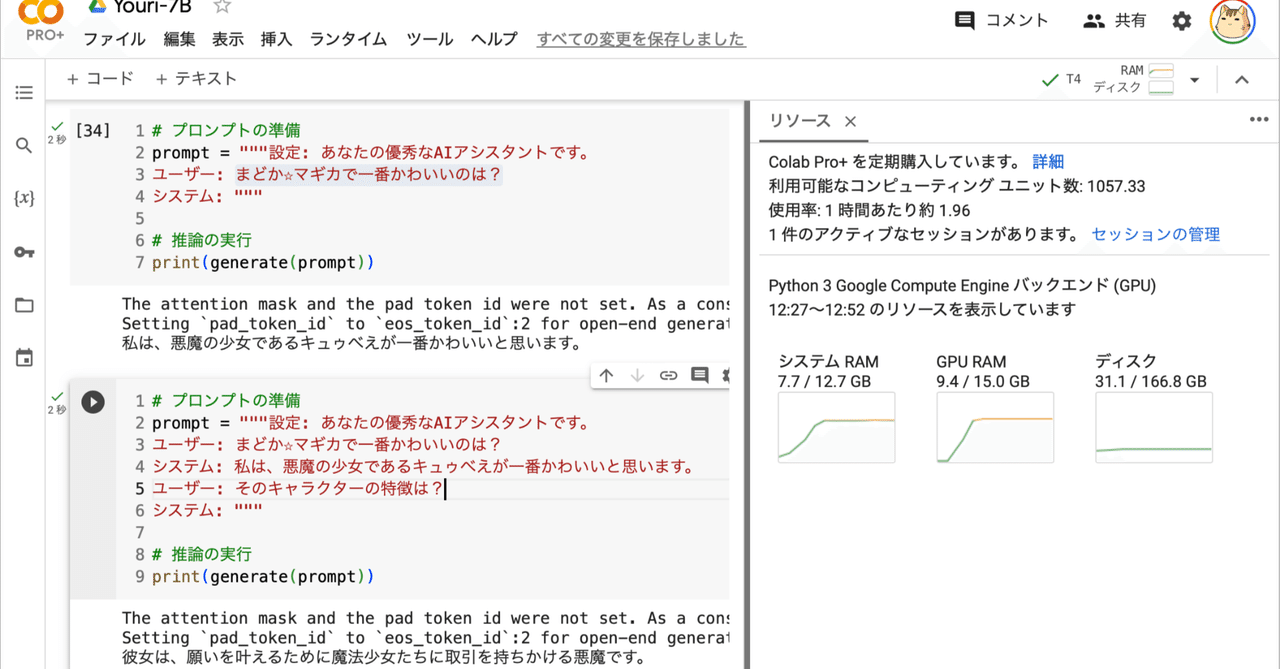
Task: Move the selected cell up
Action: click(x=607, y=375)
